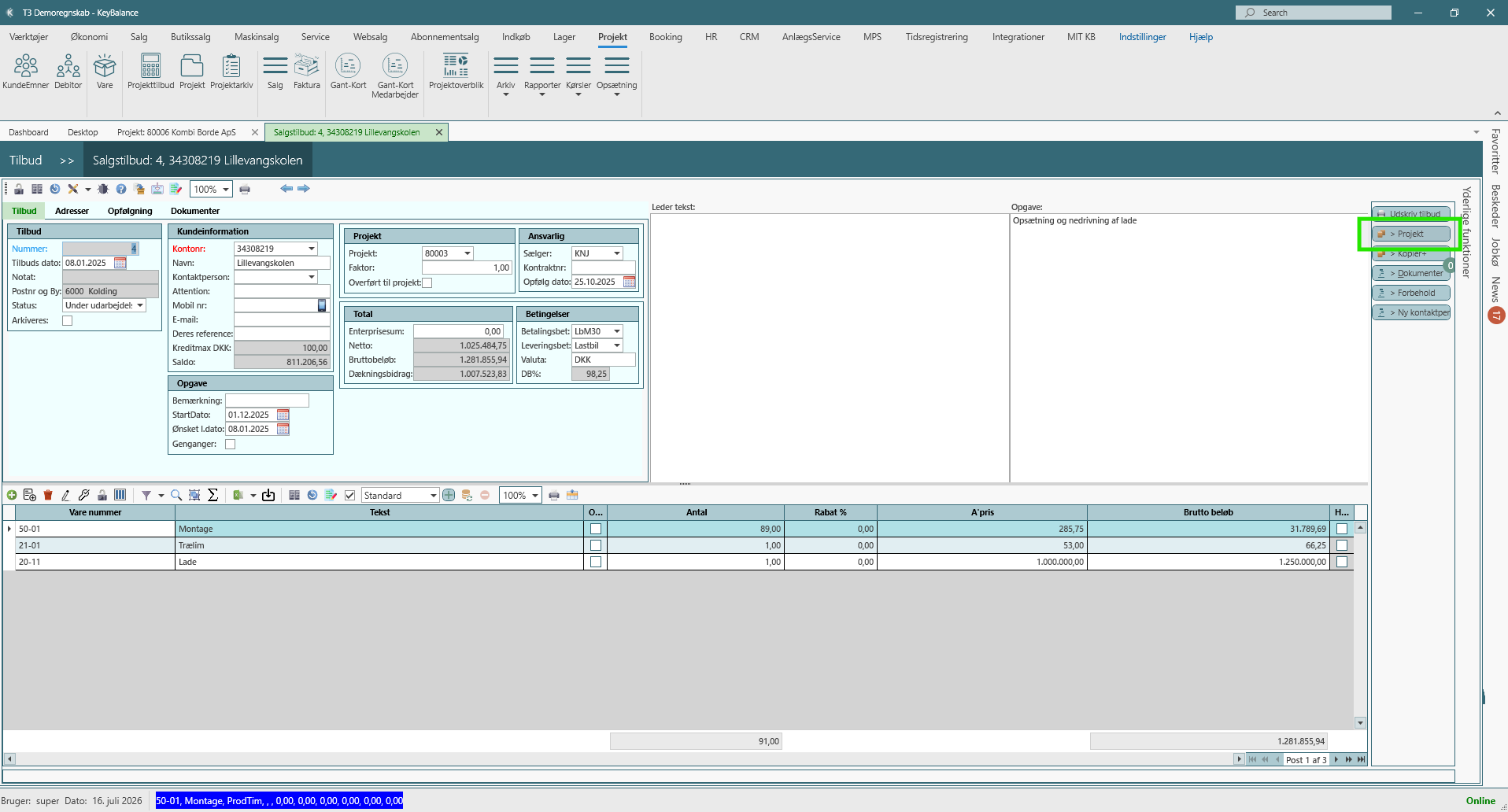Click the > Forbehold button
Screen dimensions: 1508x812
click(1410, 293)
